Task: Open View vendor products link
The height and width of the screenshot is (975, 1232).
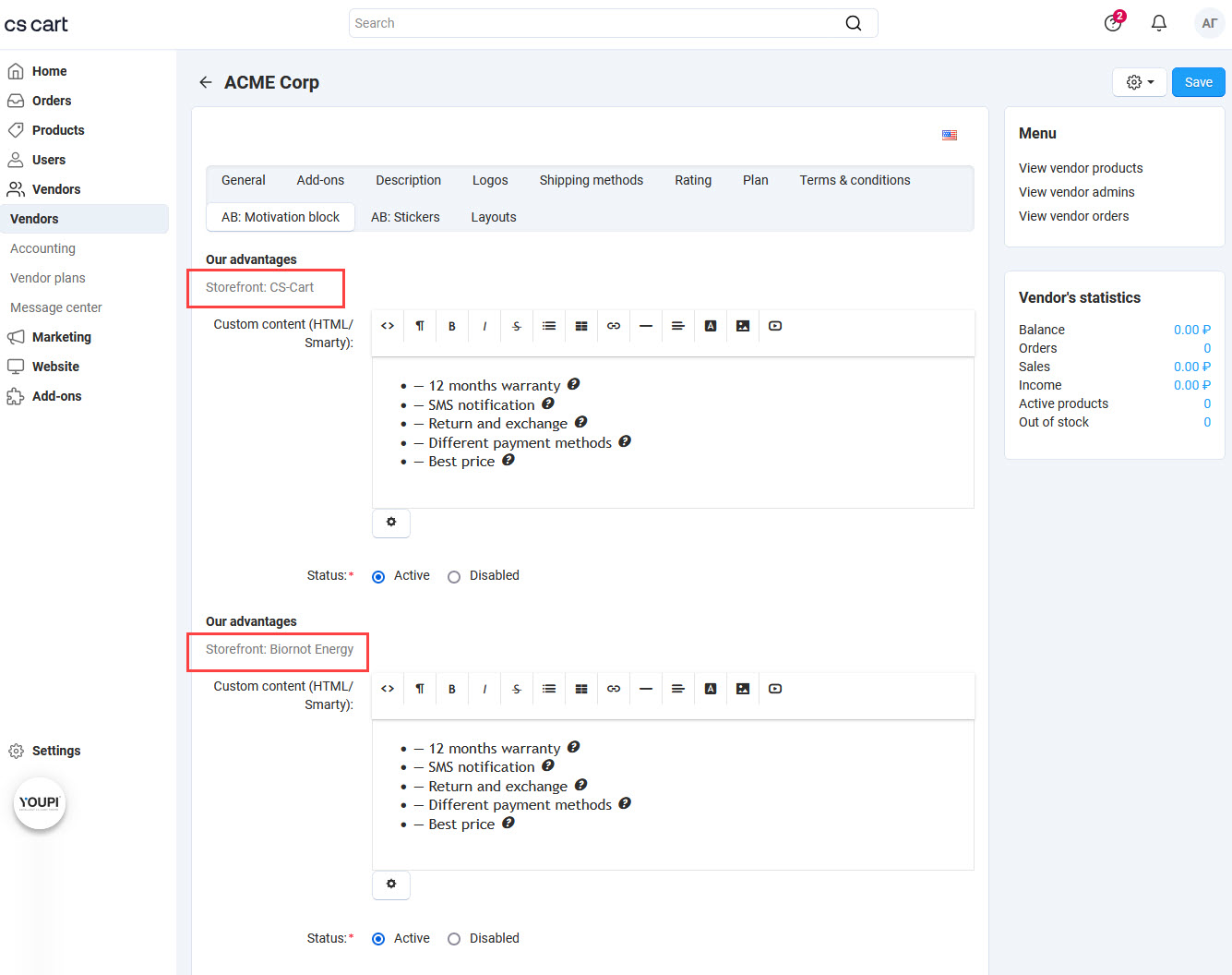Action: tap(1081, 168)
